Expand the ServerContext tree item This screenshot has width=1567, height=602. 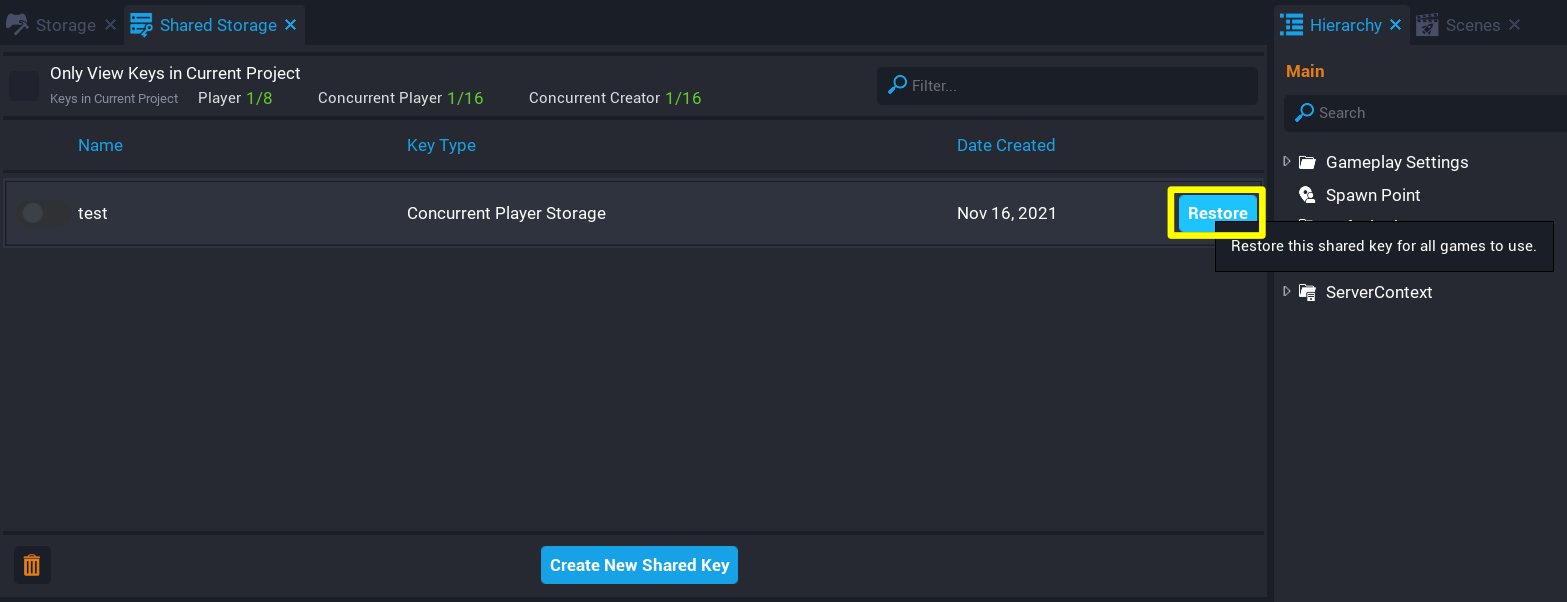[1287, 291]
